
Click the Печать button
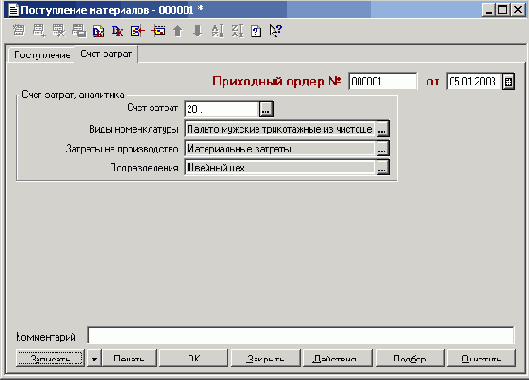click(129, 358)
